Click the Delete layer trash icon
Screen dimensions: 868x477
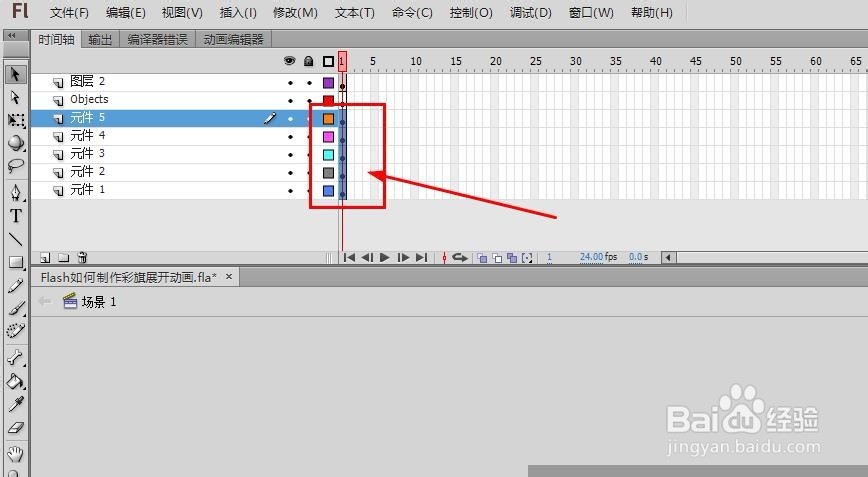[x=82, y=257]
